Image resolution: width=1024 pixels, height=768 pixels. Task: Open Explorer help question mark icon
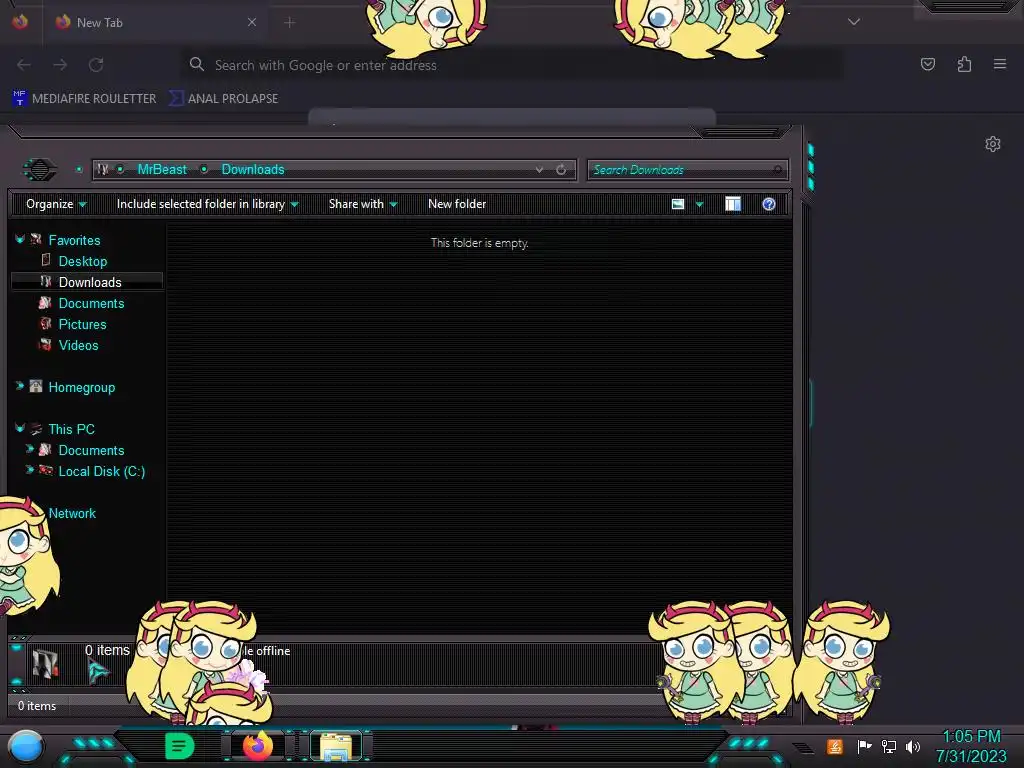[x=769, y=204]
